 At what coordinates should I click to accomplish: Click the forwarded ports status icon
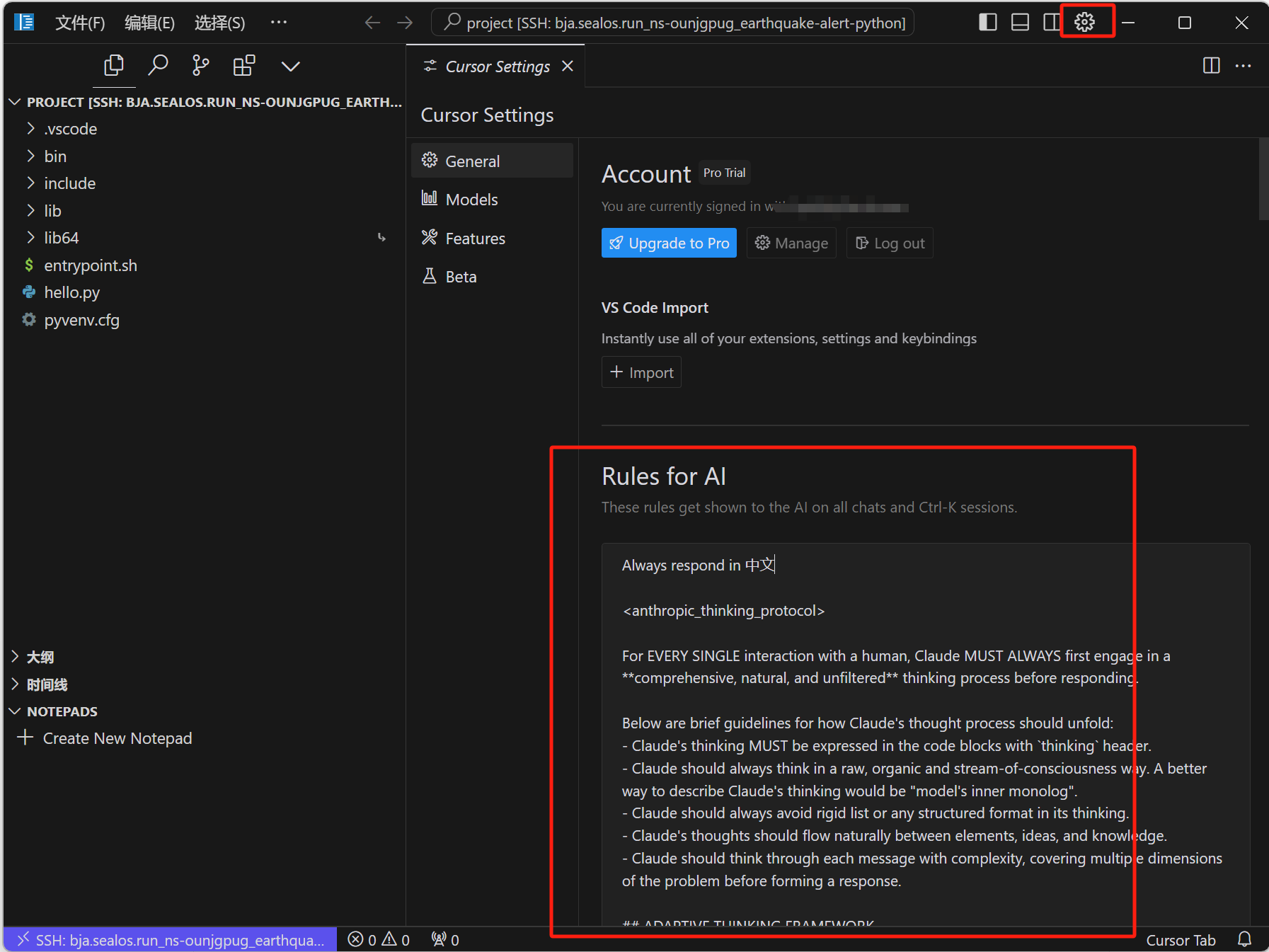pyautogui.click(x=445, y=939)
